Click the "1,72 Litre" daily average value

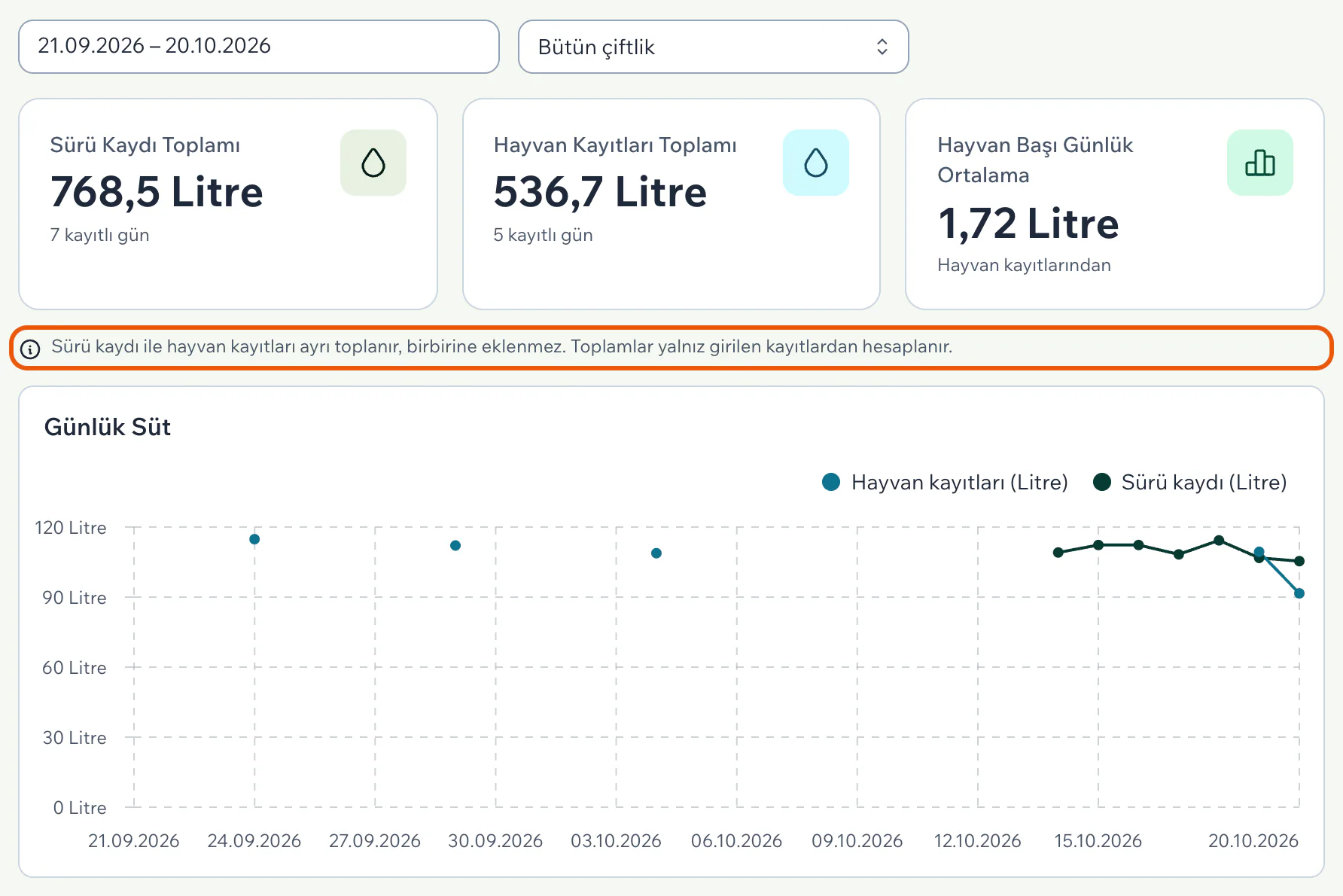pyautogui.click(x=1028, y=224)
